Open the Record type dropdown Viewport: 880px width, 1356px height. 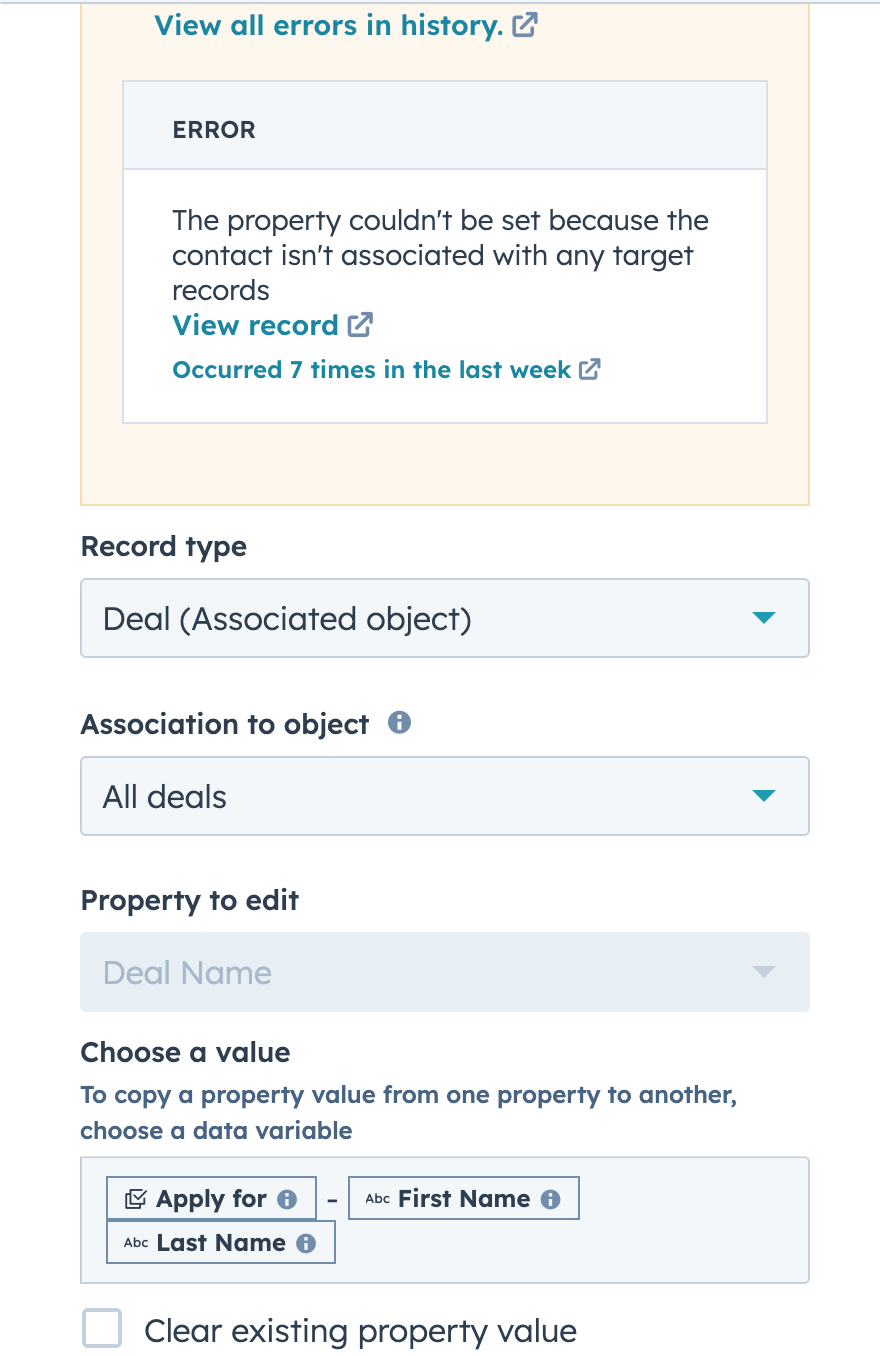tap(444, 617)
